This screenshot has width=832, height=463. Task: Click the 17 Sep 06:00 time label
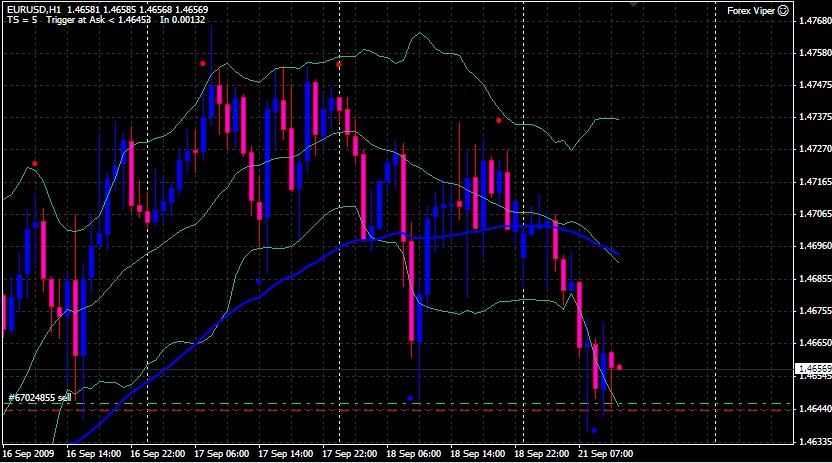(x=222, y=454)
